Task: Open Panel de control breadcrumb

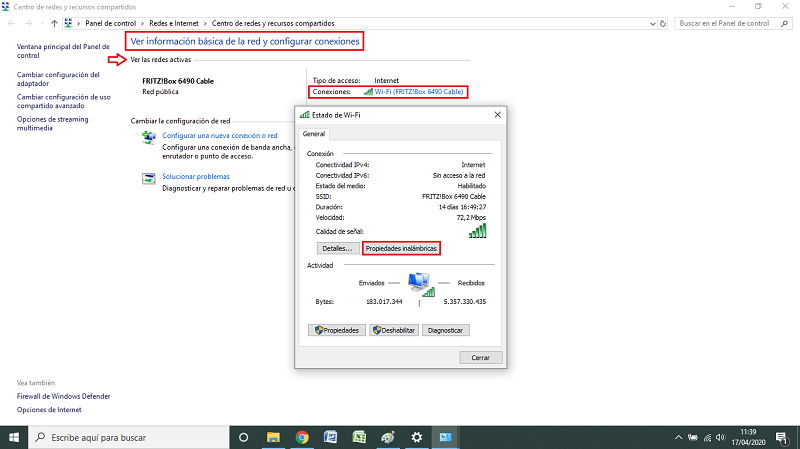Action: pyautogui.click(x=110, y=23)
